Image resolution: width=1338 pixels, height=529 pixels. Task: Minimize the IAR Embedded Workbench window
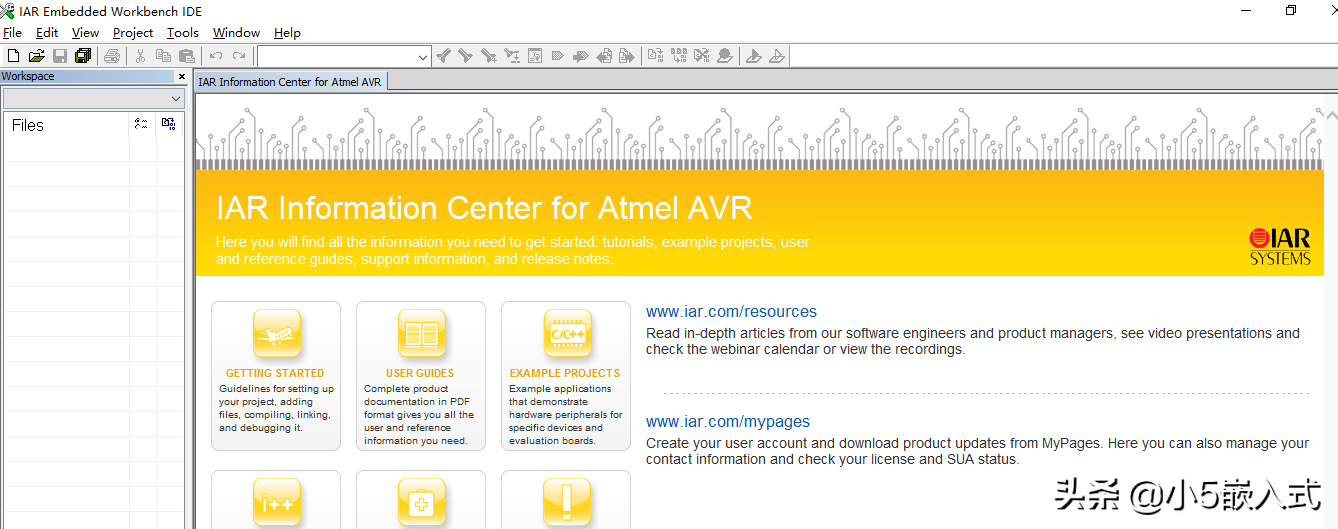1246,11
